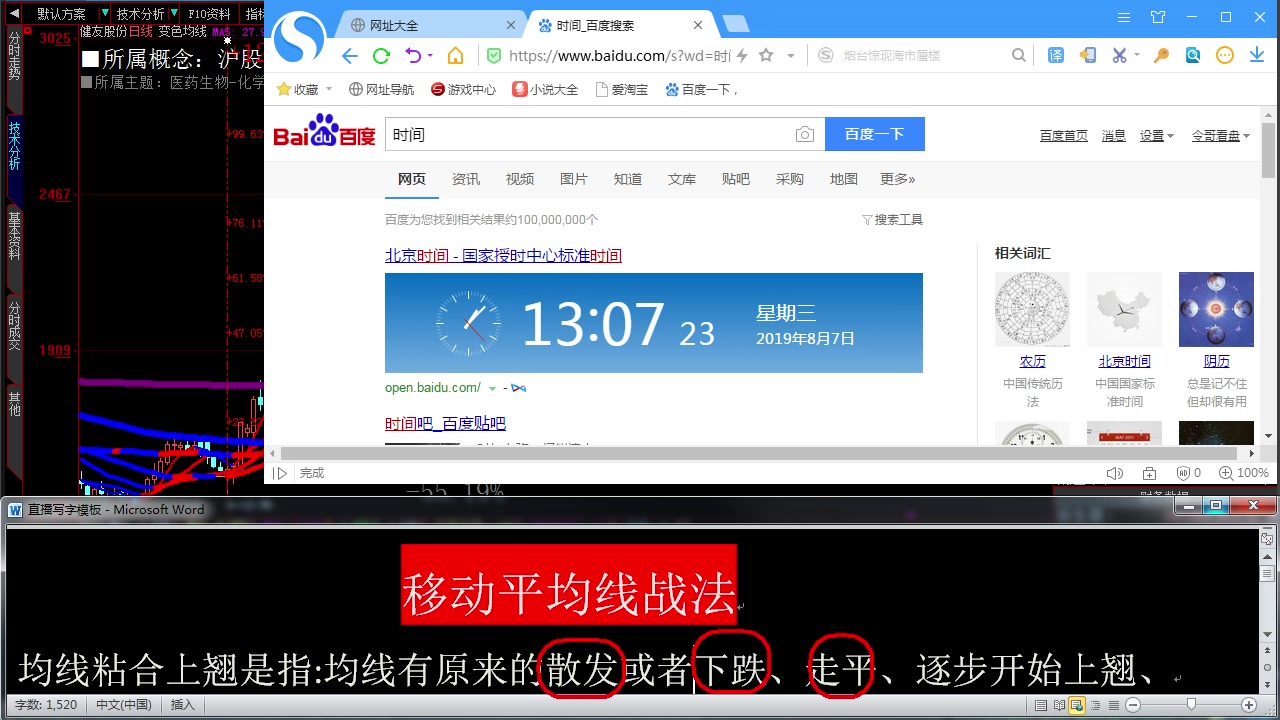Image resolution: width=1280 pixels, height=720 pixels.
Task: Go back with the browser back arrow
Action: click(x=349, y=56)
